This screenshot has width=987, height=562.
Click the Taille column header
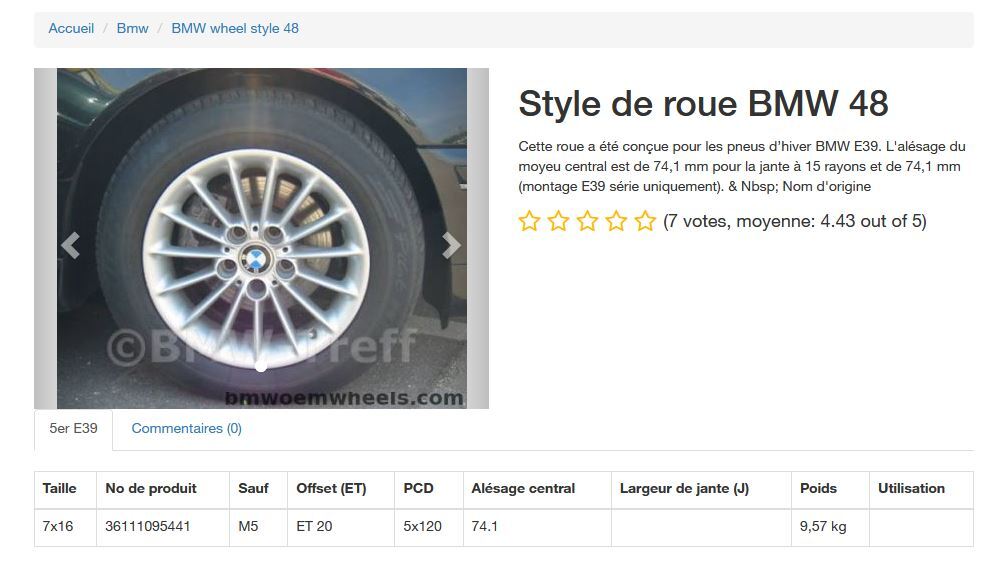(60, 488)
